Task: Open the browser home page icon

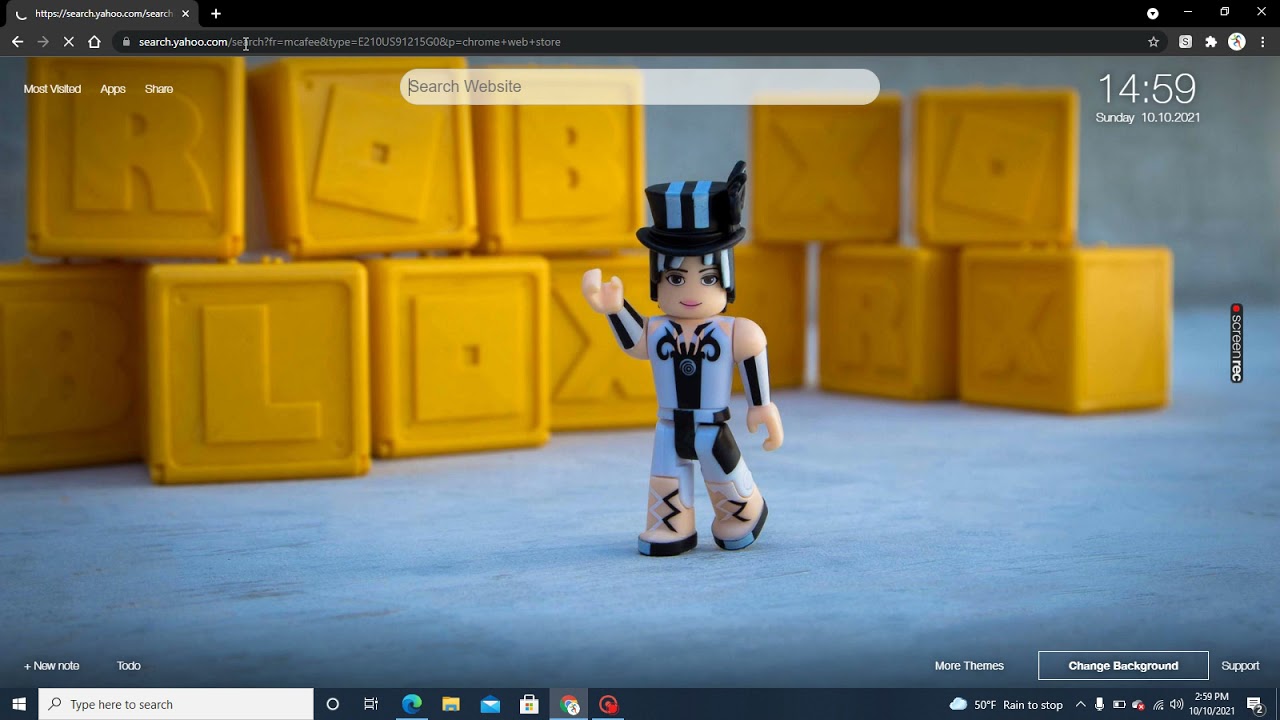Action: (x=94, y=42)
